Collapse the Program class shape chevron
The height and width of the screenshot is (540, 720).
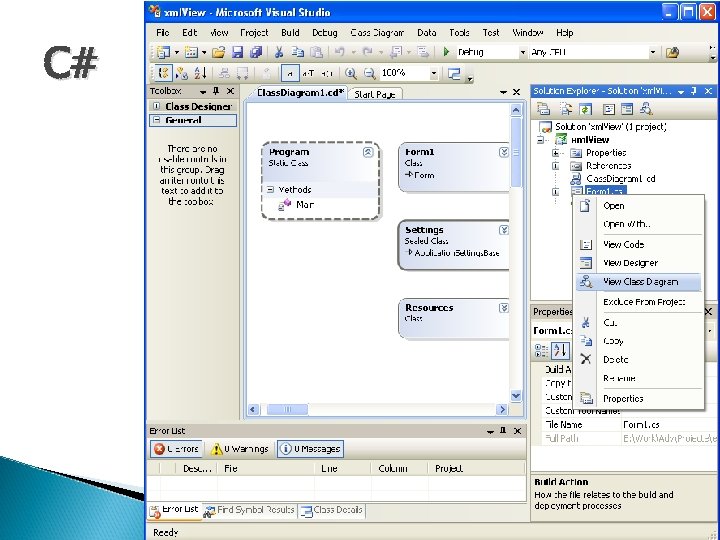click(x=368, y=152)
